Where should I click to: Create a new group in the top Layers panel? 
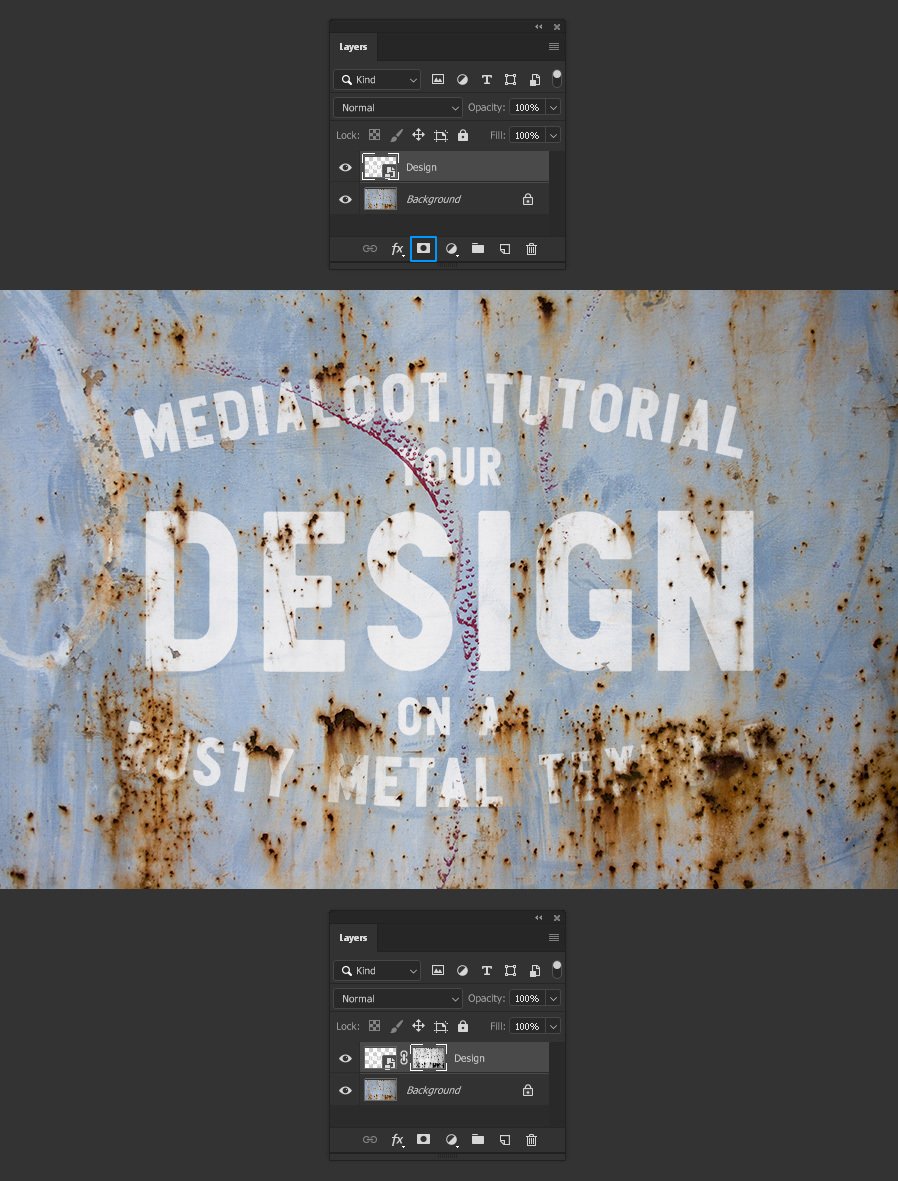point(478,249)
